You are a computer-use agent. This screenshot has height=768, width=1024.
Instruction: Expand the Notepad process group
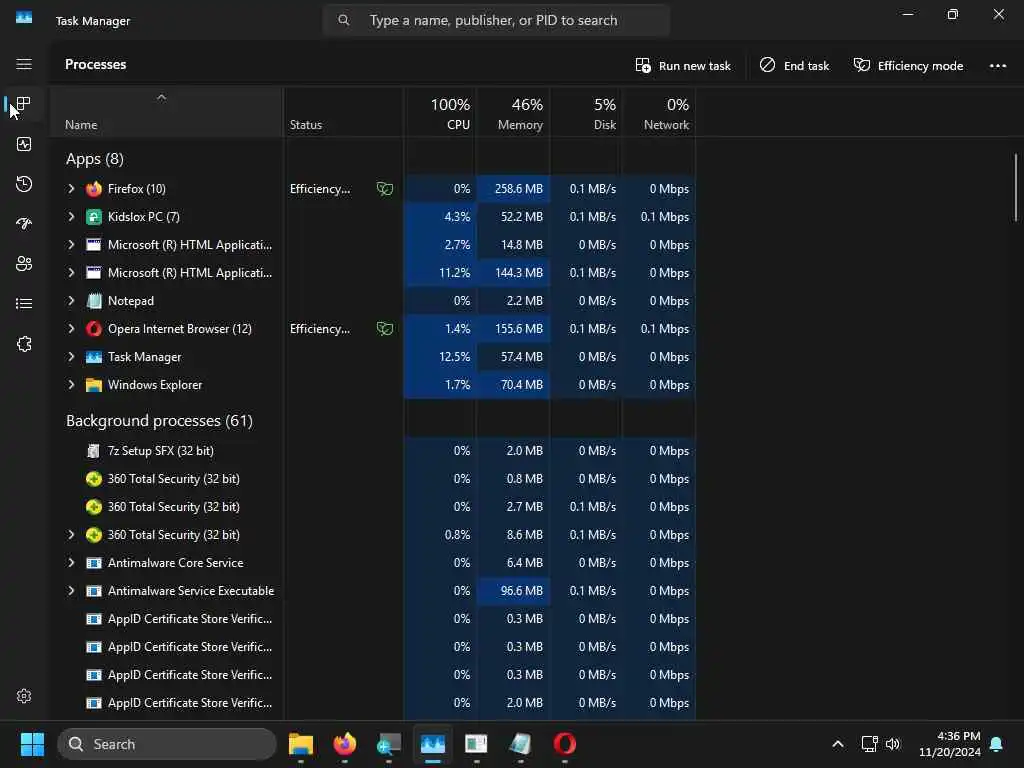(x=71, y=301)
